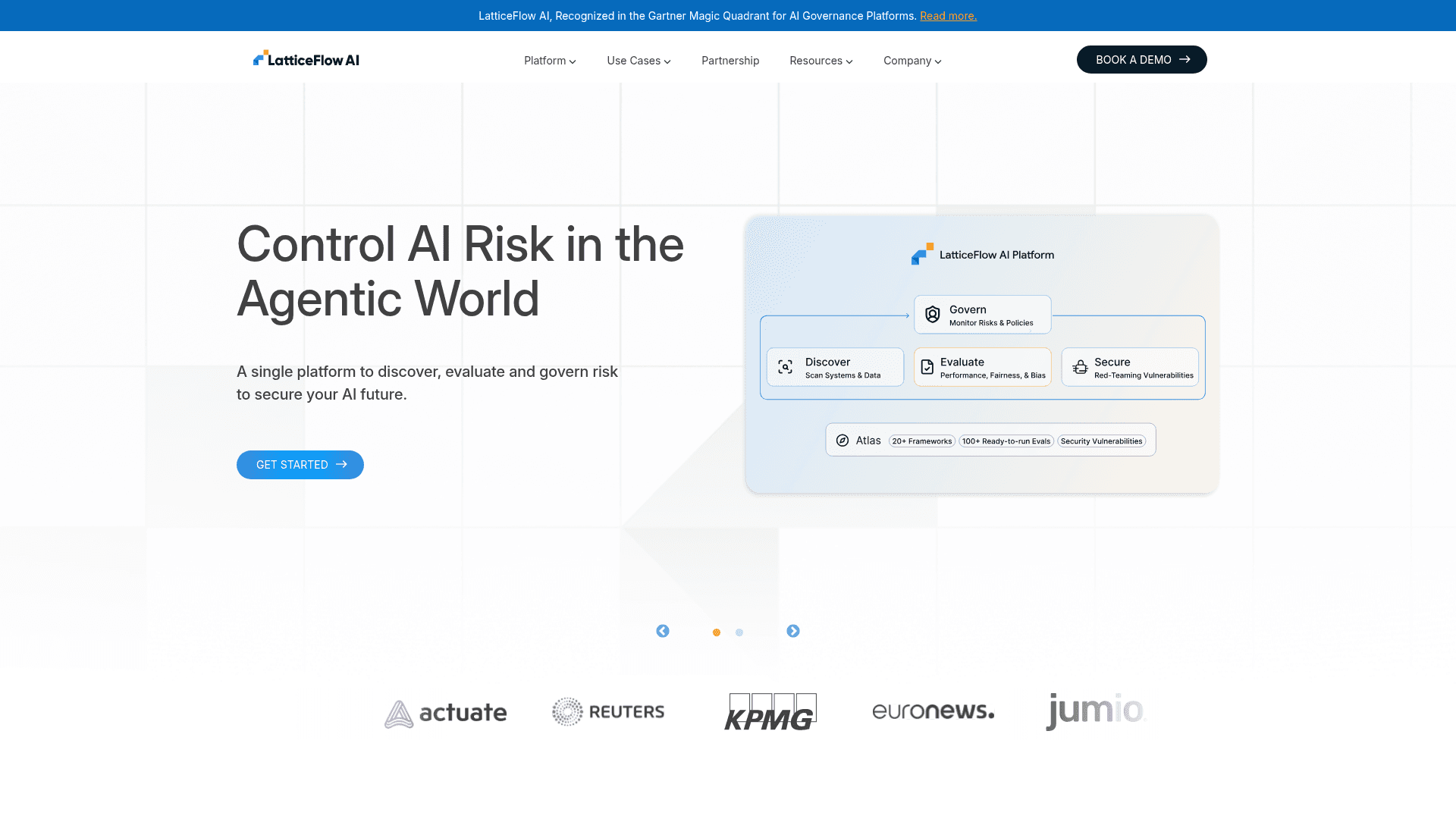
Task: Click the Atlas compass icon
Action: click(843, 441)
